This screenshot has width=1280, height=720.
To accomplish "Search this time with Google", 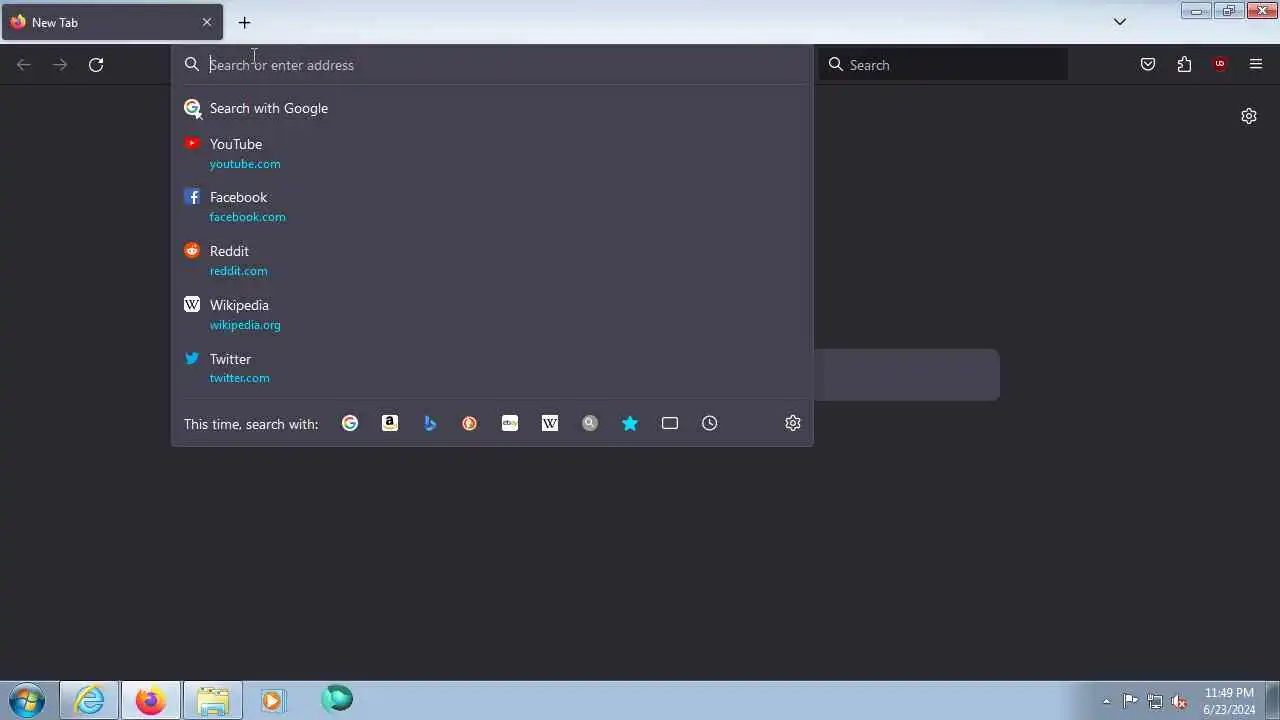I will 350,423.
